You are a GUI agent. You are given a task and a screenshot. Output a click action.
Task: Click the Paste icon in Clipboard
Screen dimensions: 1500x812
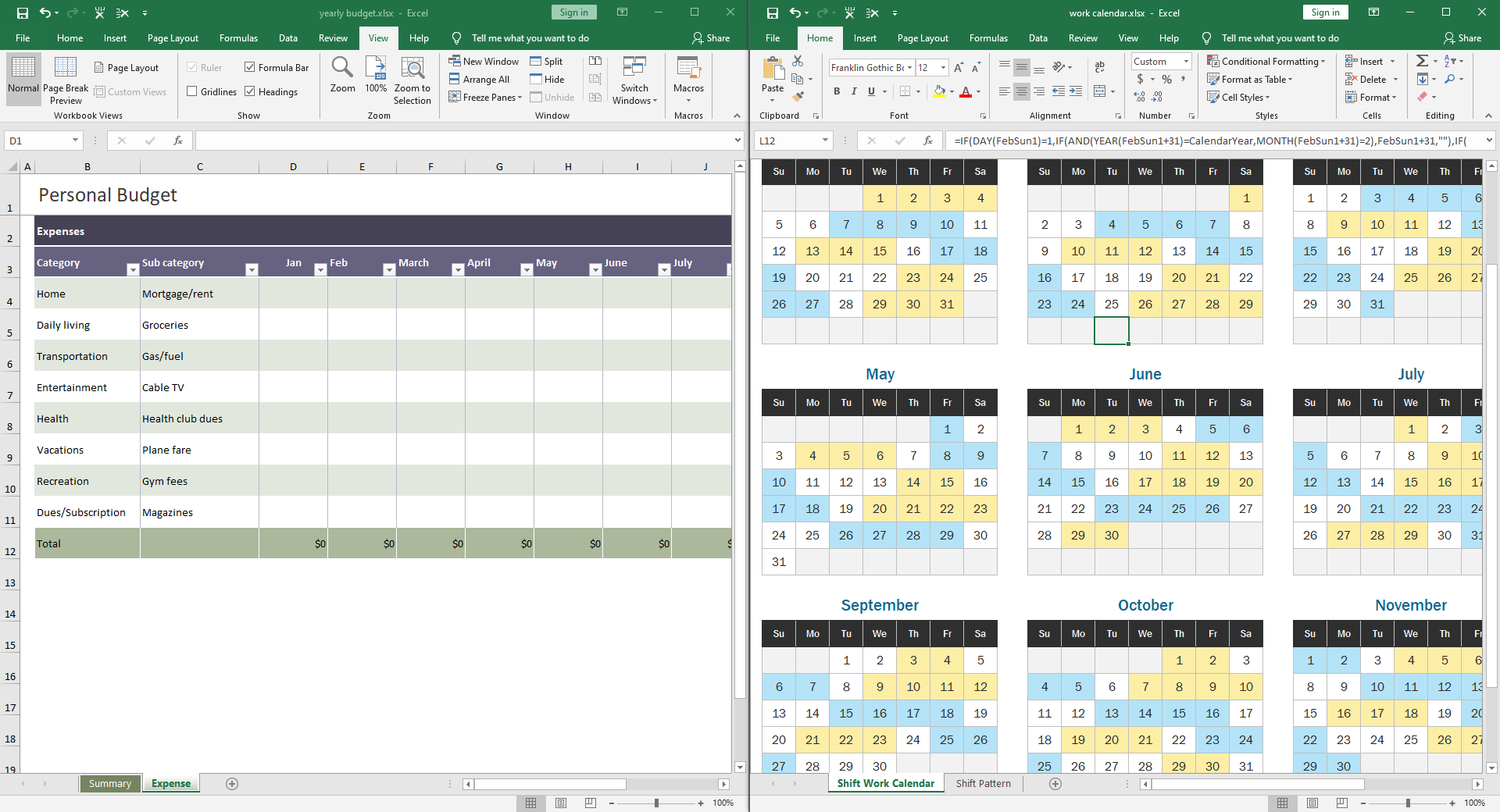773,70
